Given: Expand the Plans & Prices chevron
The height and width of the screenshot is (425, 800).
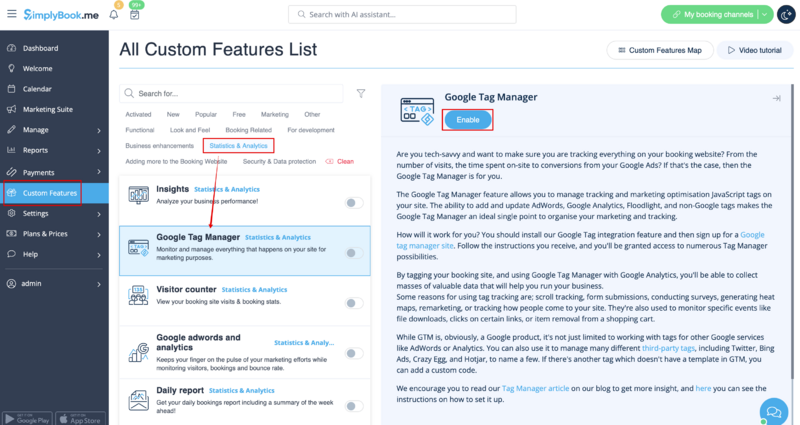Looking at the screenshot, I should pyautogui.click(x=99, y=235).
